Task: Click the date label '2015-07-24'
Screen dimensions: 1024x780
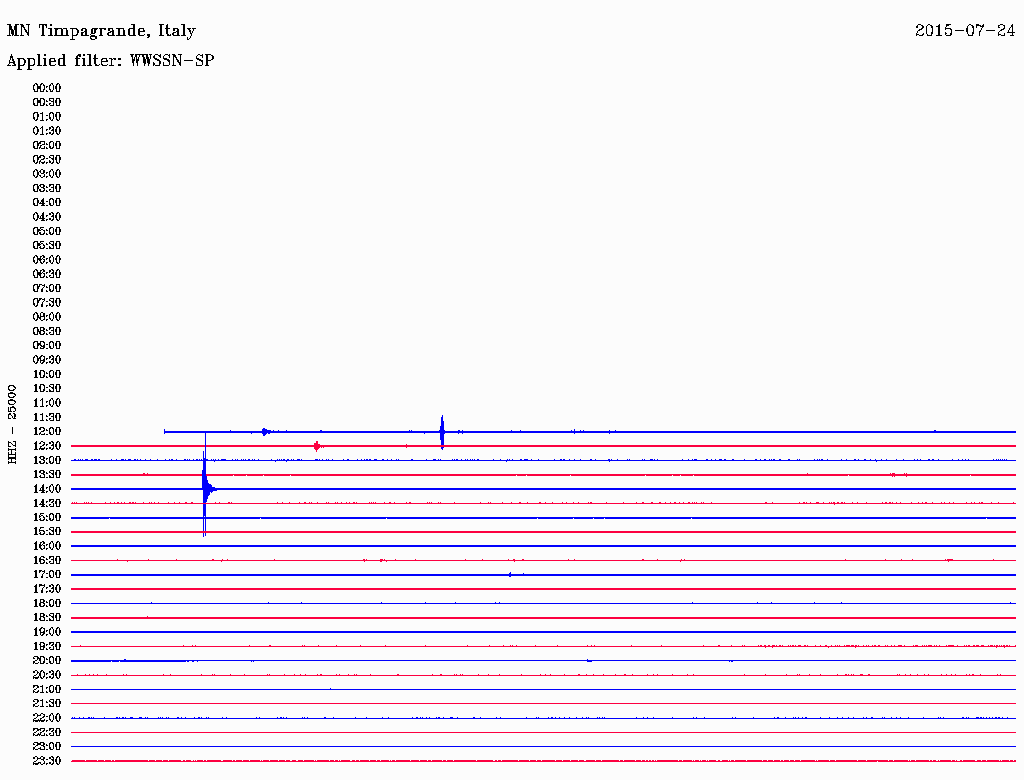Action: tap(965, 31)
